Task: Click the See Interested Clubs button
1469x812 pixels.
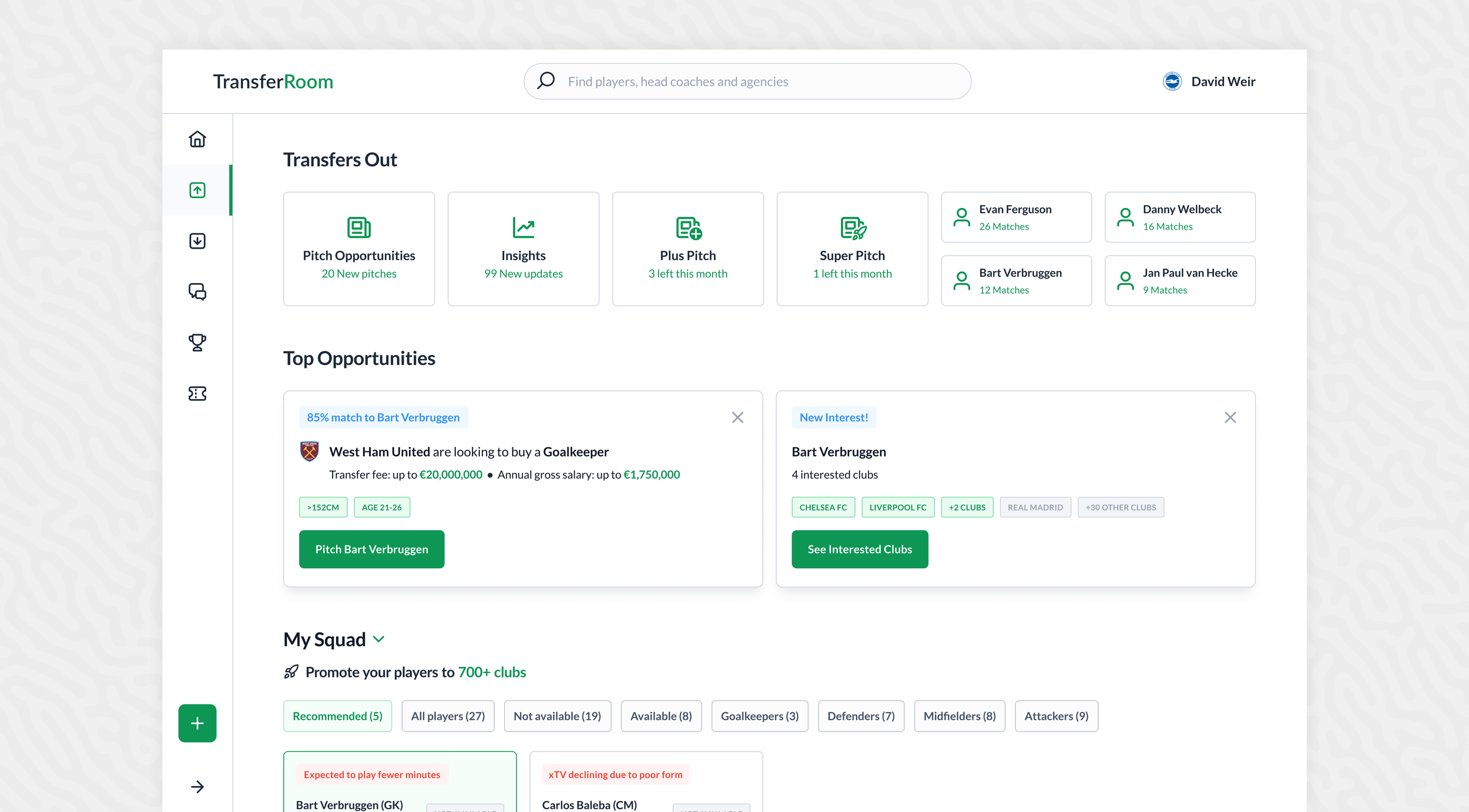Action: 860,549
